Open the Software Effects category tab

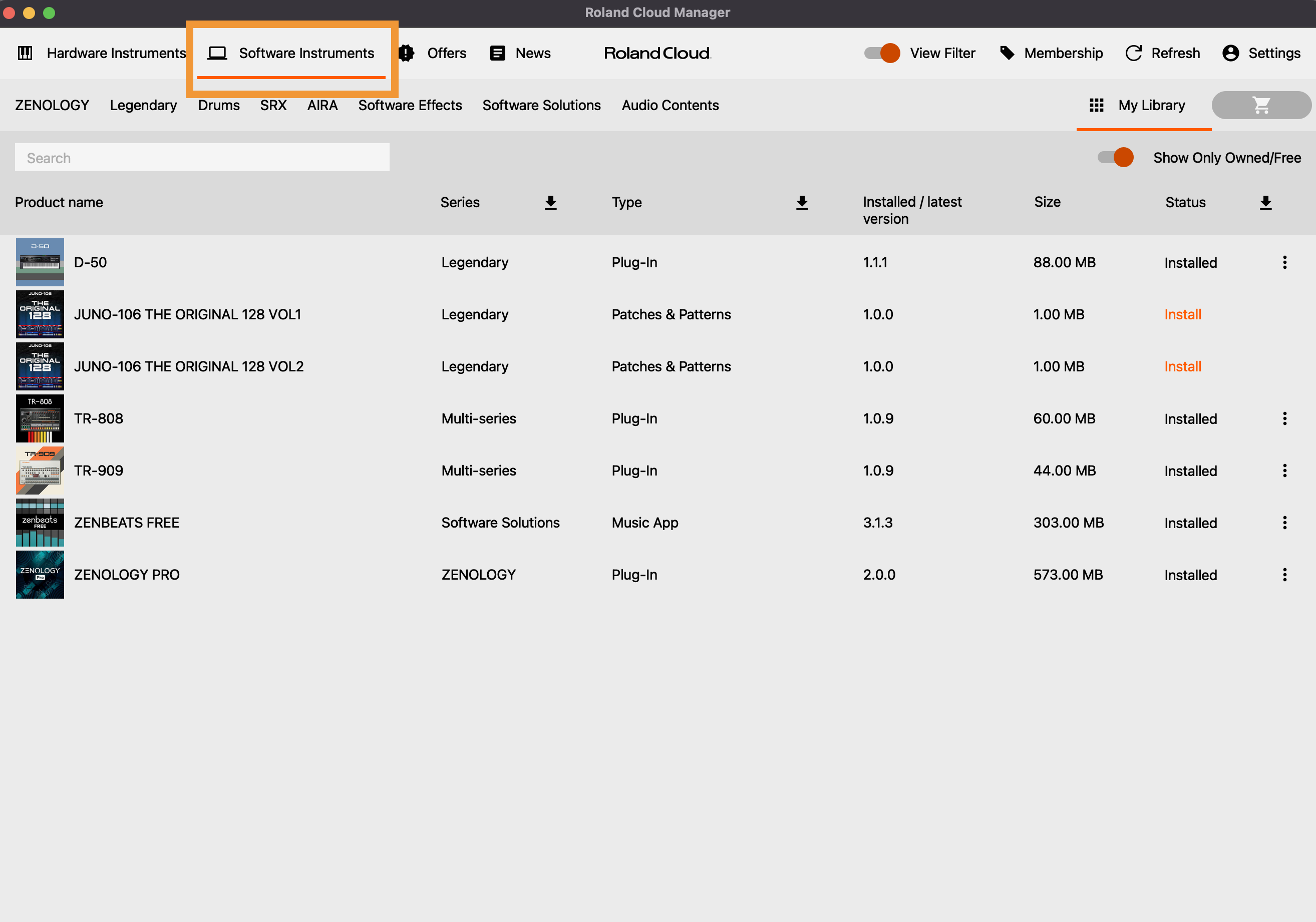(x=410, y=106)
